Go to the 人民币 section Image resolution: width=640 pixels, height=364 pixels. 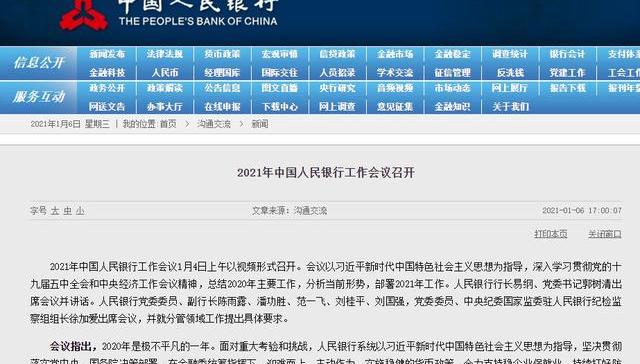(164, 73)
